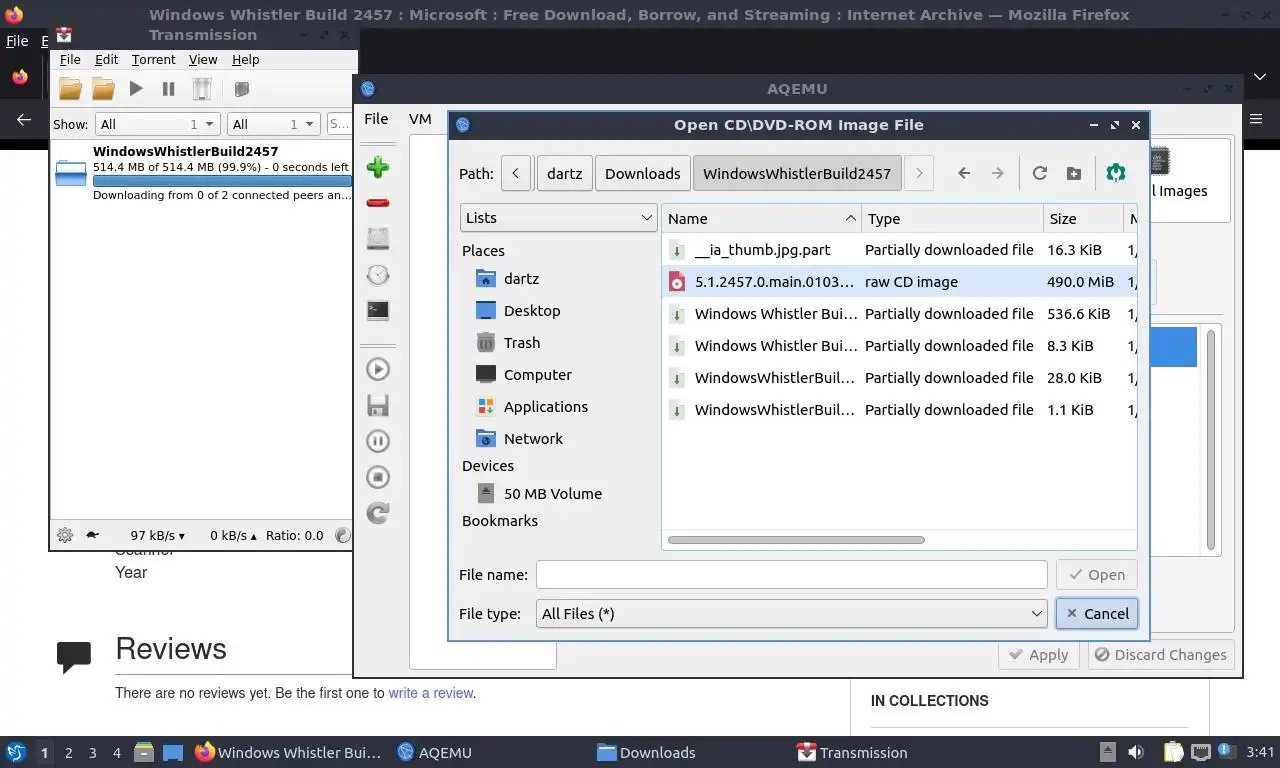Open Transmission's Edit menu
This screenshot has width=1280, height=768.
[x=106, y=60]
